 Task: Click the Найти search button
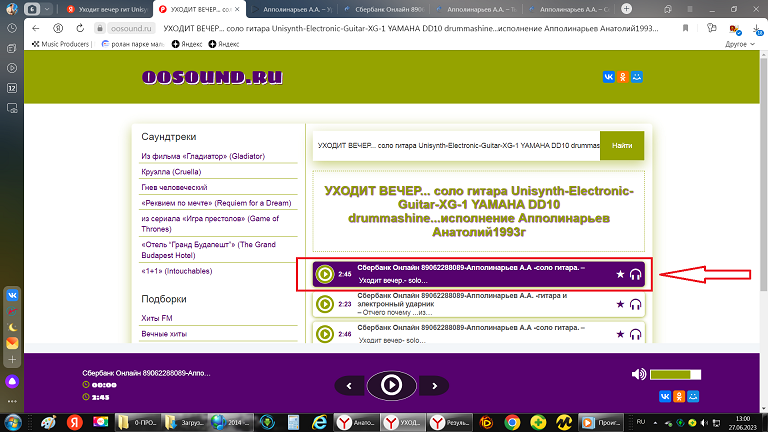622,145
